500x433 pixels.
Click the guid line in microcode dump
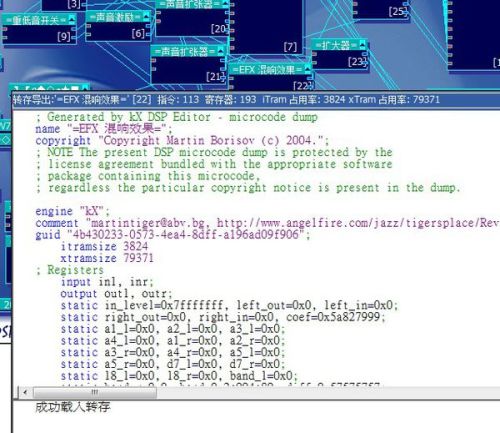pos(173,234)
